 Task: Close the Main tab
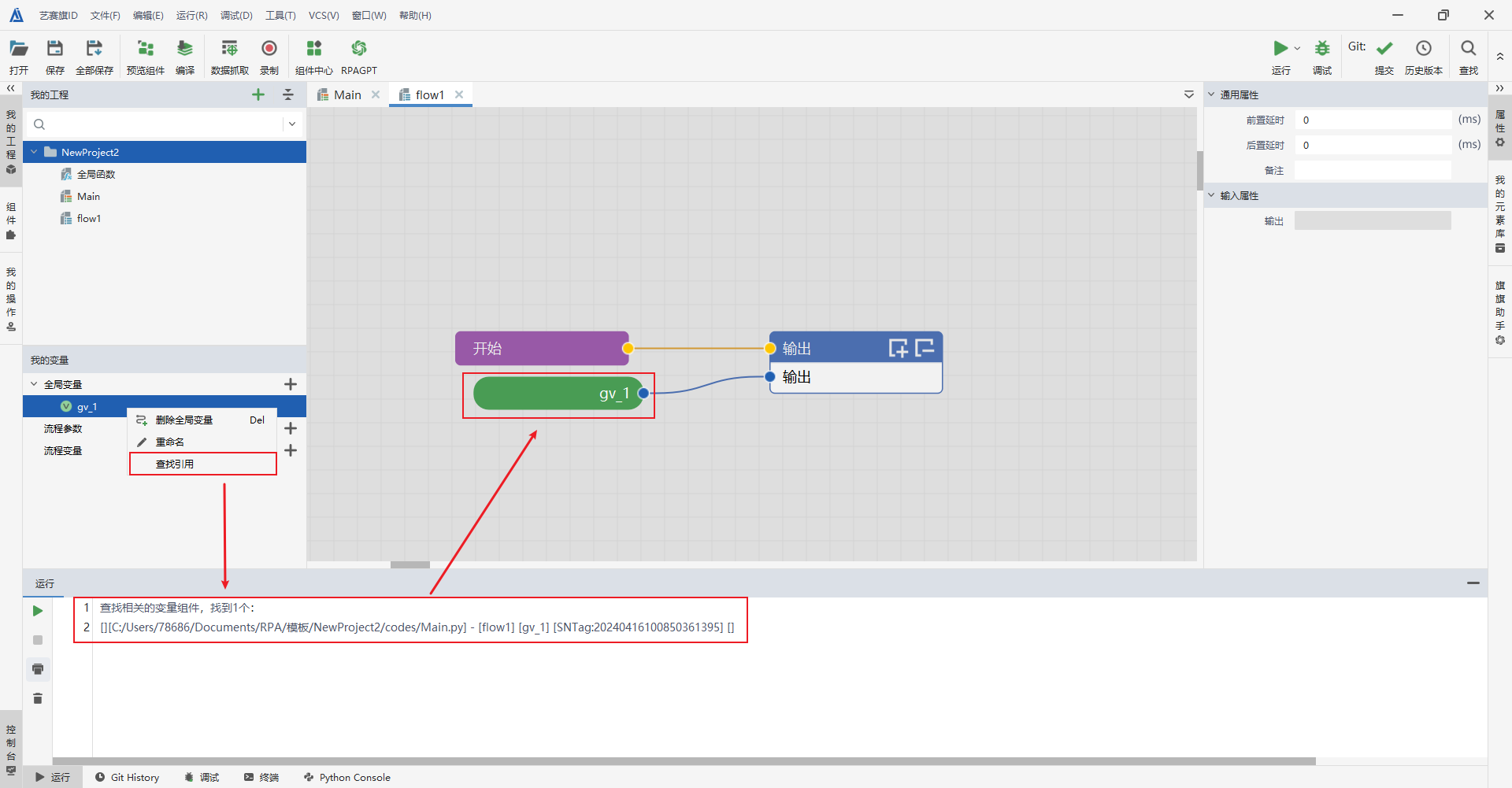(x=376, y=94)
